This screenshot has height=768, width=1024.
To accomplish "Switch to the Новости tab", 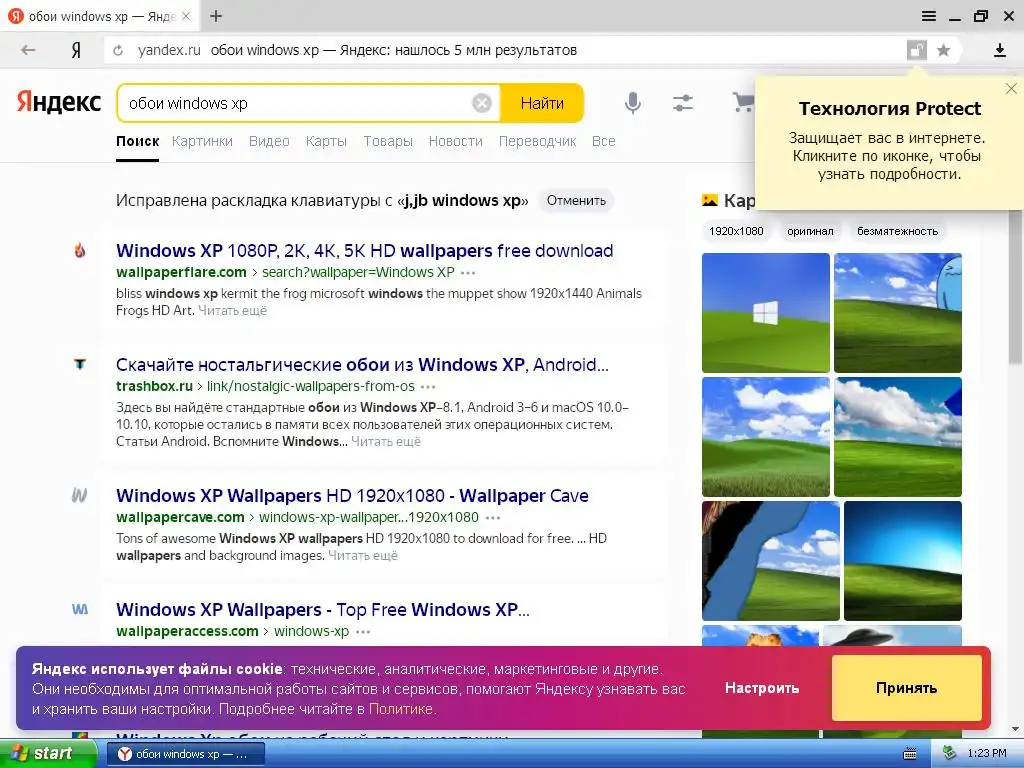I will click(x=455, y=141).
